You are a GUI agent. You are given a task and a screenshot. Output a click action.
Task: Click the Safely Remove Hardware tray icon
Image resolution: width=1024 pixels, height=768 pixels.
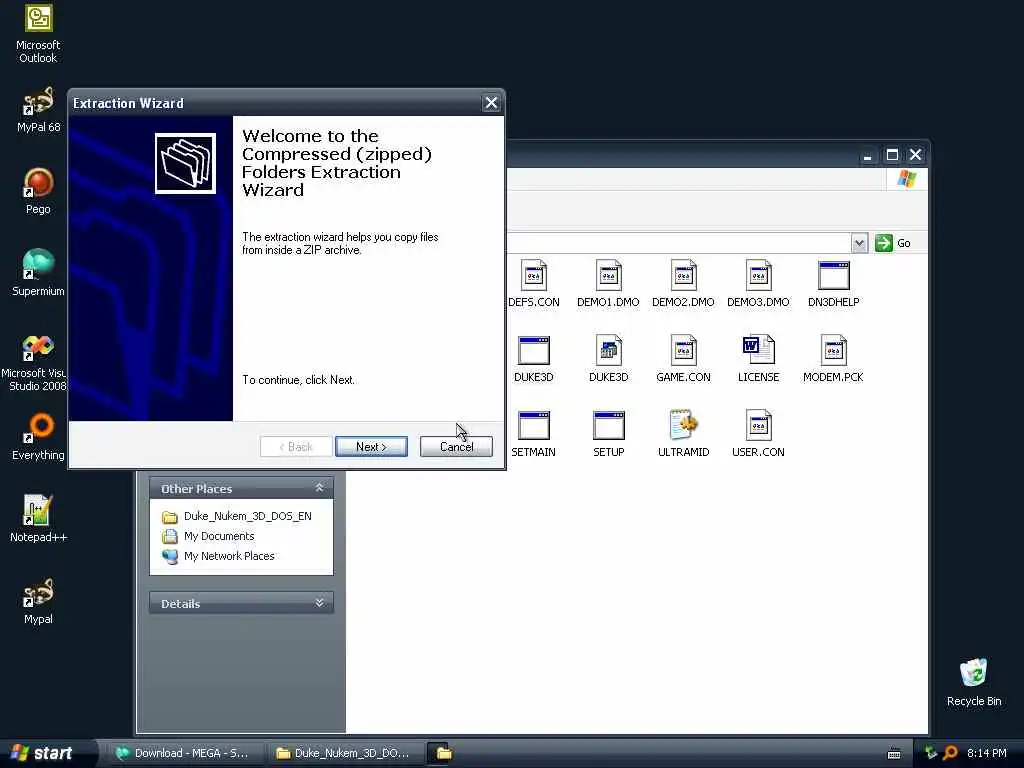click(931, 753)
